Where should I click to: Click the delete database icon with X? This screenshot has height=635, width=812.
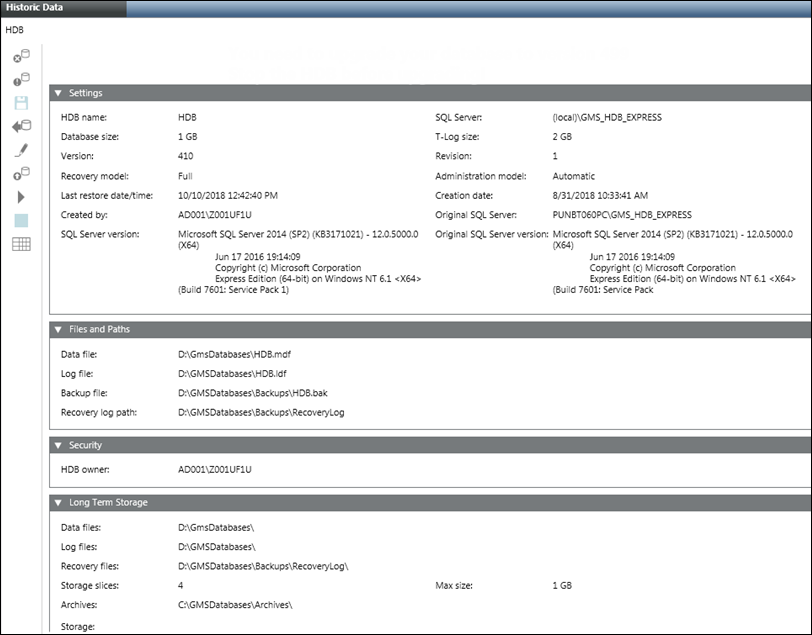coord(21,56)
